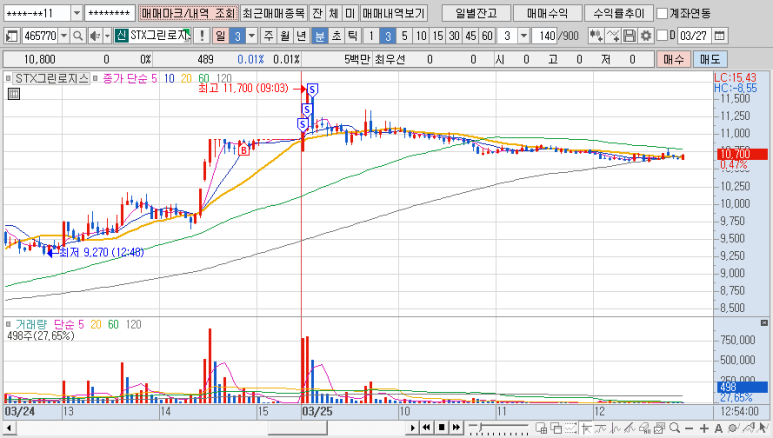Image resolution: width=773 pixels, height=438 pixels.
Task: Select the 잔 tab
Action: [x=317, y=13]
